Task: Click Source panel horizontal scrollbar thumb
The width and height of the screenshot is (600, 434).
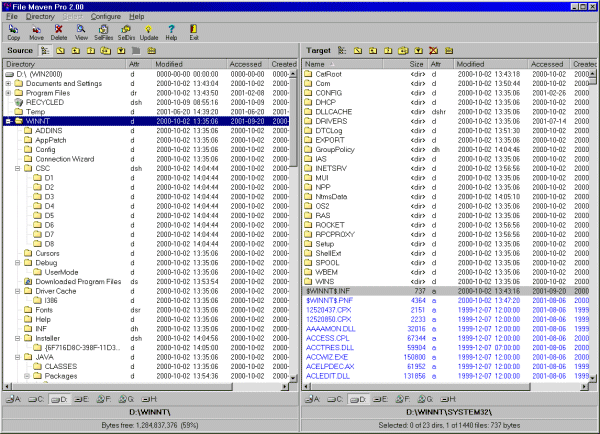Action: coord(122,387)
